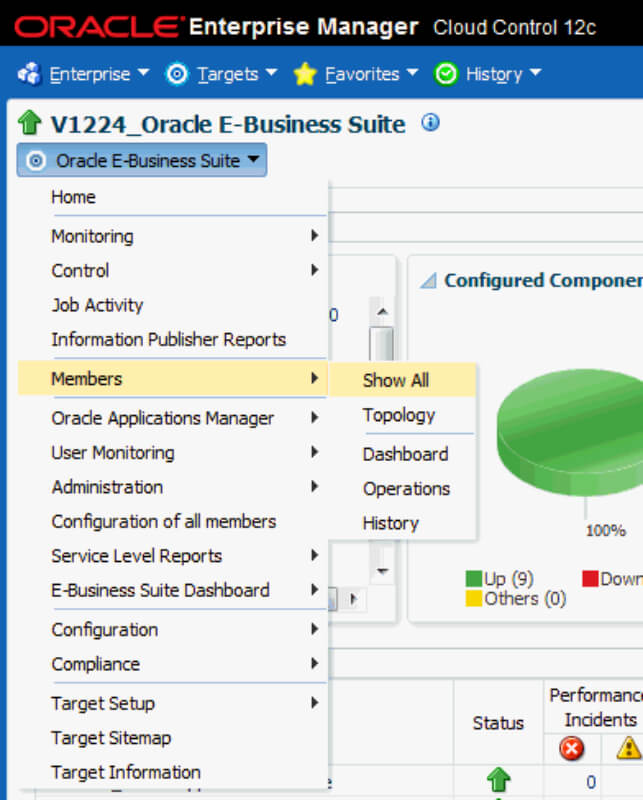This screenshot has height=800, width=643.
Task: Expand the Control submenu
Action: pyautogui.click(x=172, y=270)
